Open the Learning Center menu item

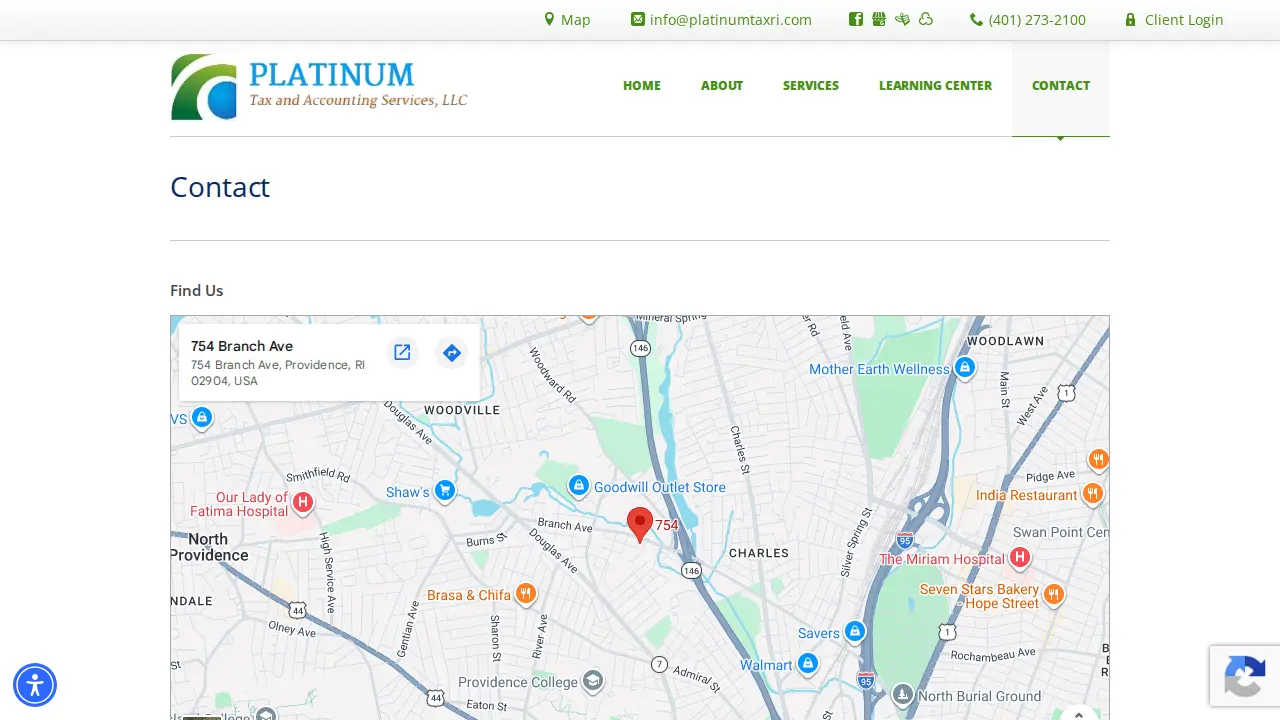pyautogui.click(x=935, y=86)
